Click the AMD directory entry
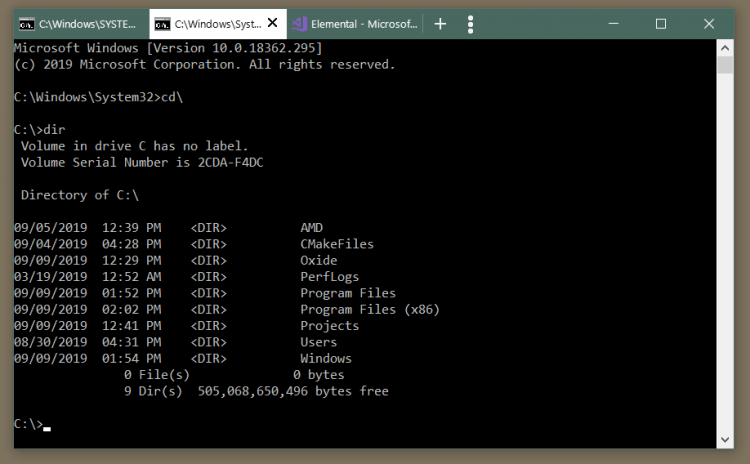Screen dimensions: 750x464 pyautogui.click(x=311, y=228)
